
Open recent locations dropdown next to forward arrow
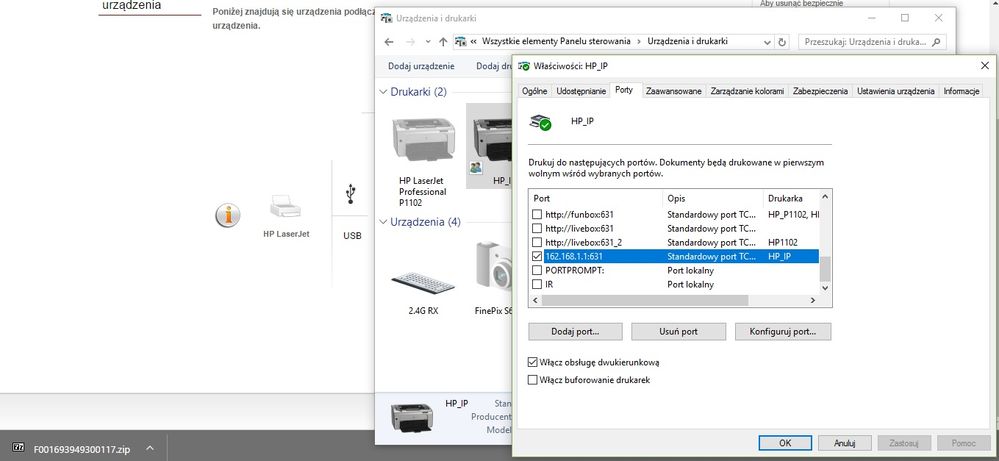point(428,42)
